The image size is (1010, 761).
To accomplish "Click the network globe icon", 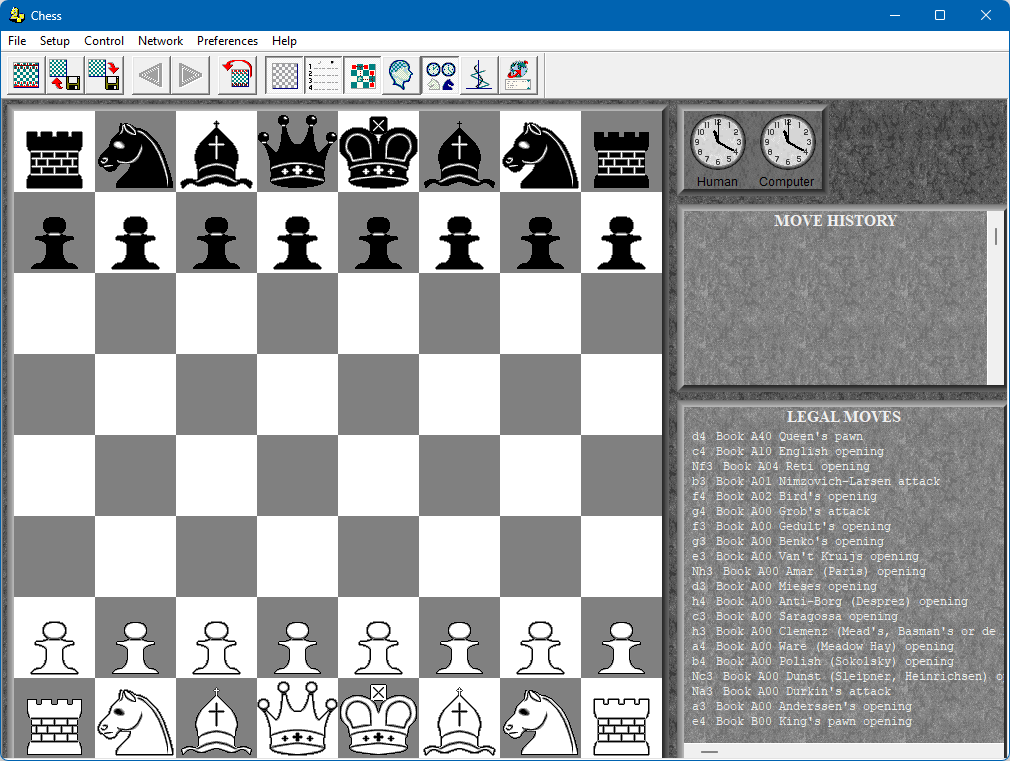I will (519, 75).
